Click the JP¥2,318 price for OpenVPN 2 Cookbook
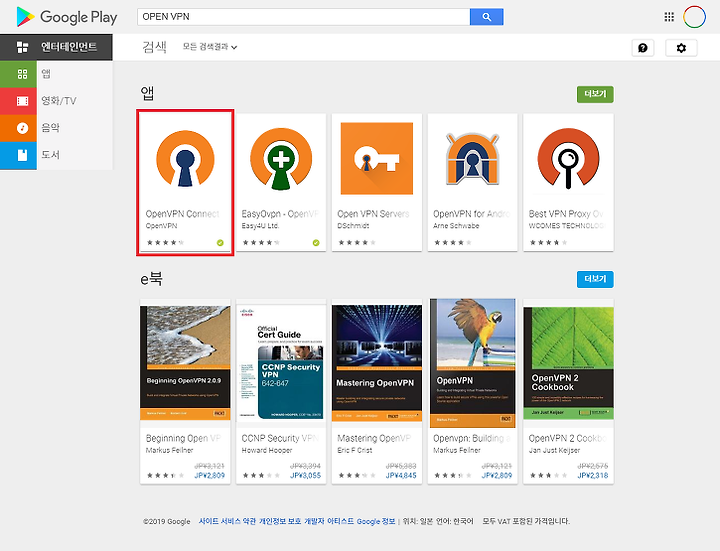This screenshot has width=720, height=551. (x=593, y=476)
